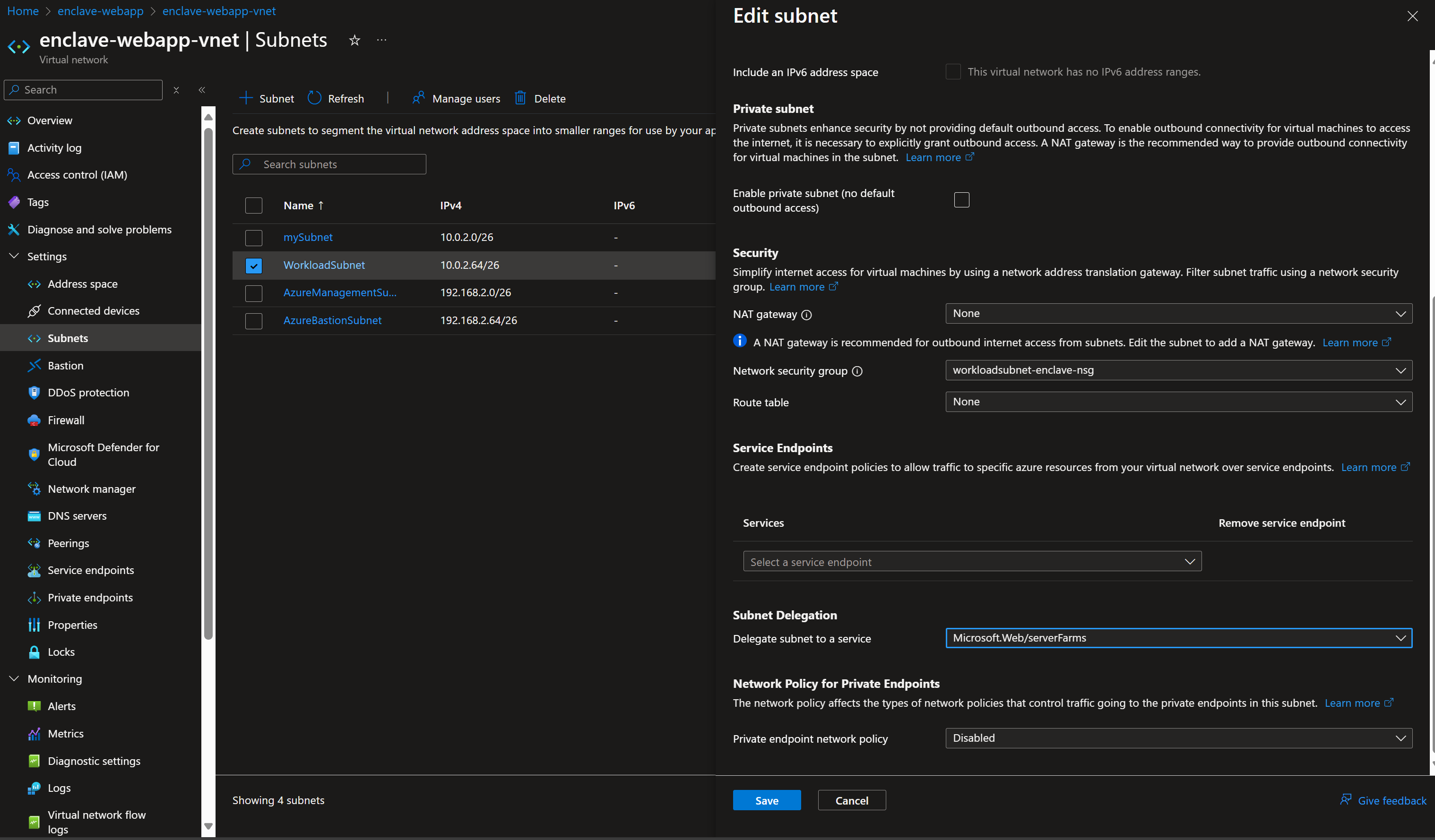Collapse the sidebar with double chevron icon
Image resolution: width=1435 pixels, height=840 pixels.
[201, 90]
